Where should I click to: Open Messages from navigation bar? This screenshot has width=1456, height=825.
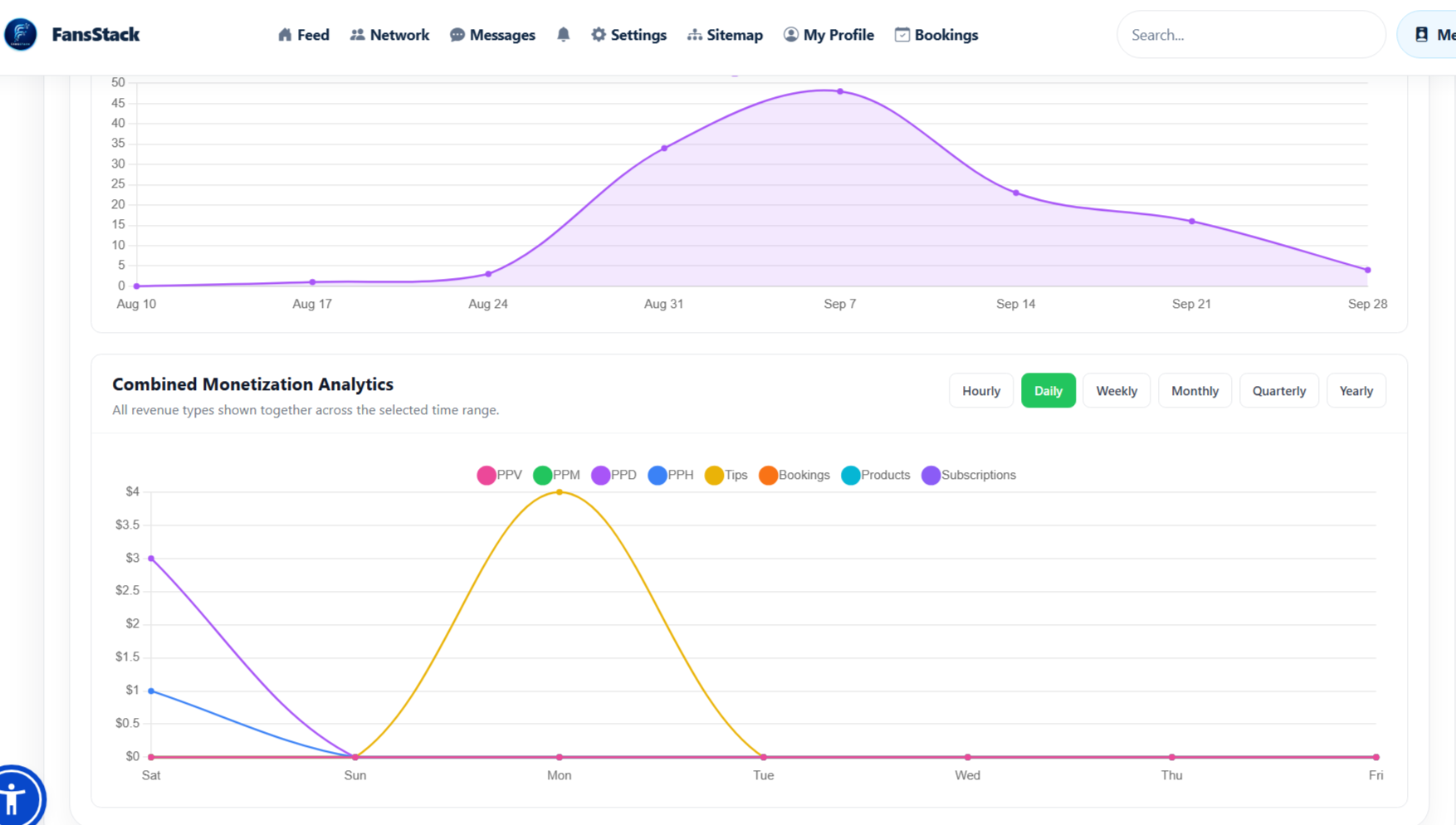pos(492,35)
